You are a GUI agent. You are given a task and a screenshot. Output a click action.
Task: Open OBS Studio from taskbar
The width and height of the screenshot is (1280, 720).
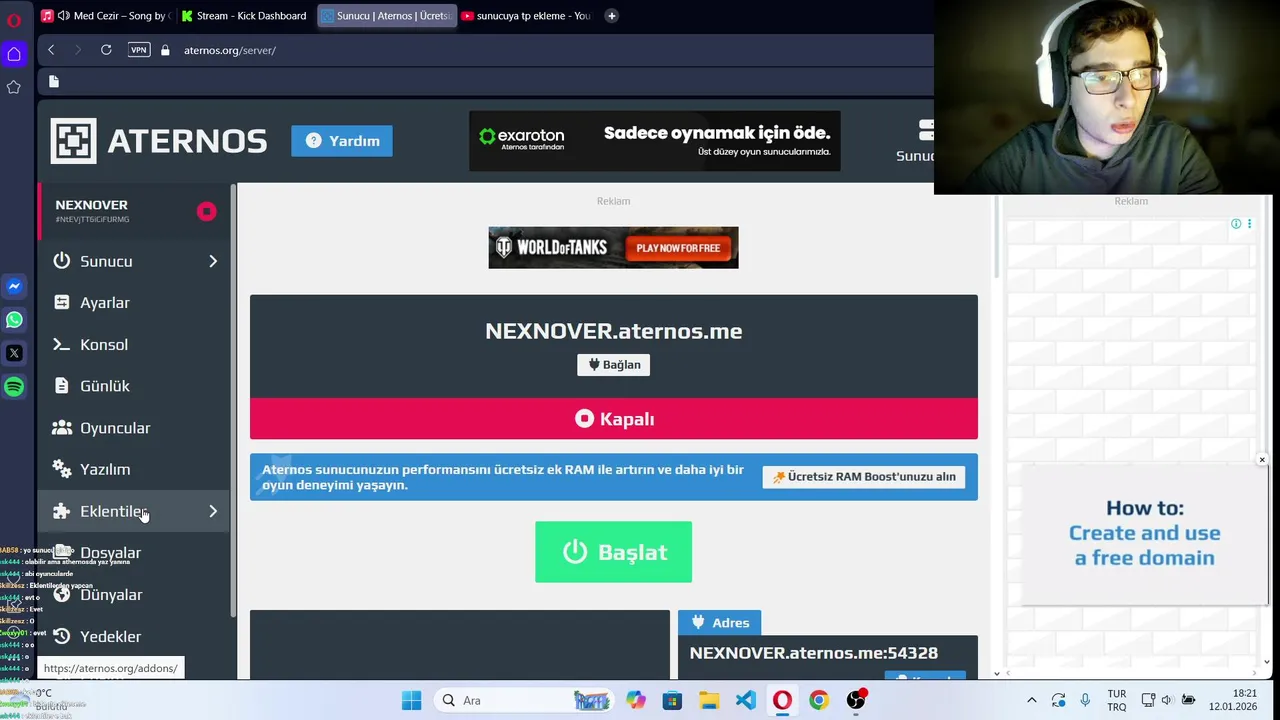click(x=856, y=701)
